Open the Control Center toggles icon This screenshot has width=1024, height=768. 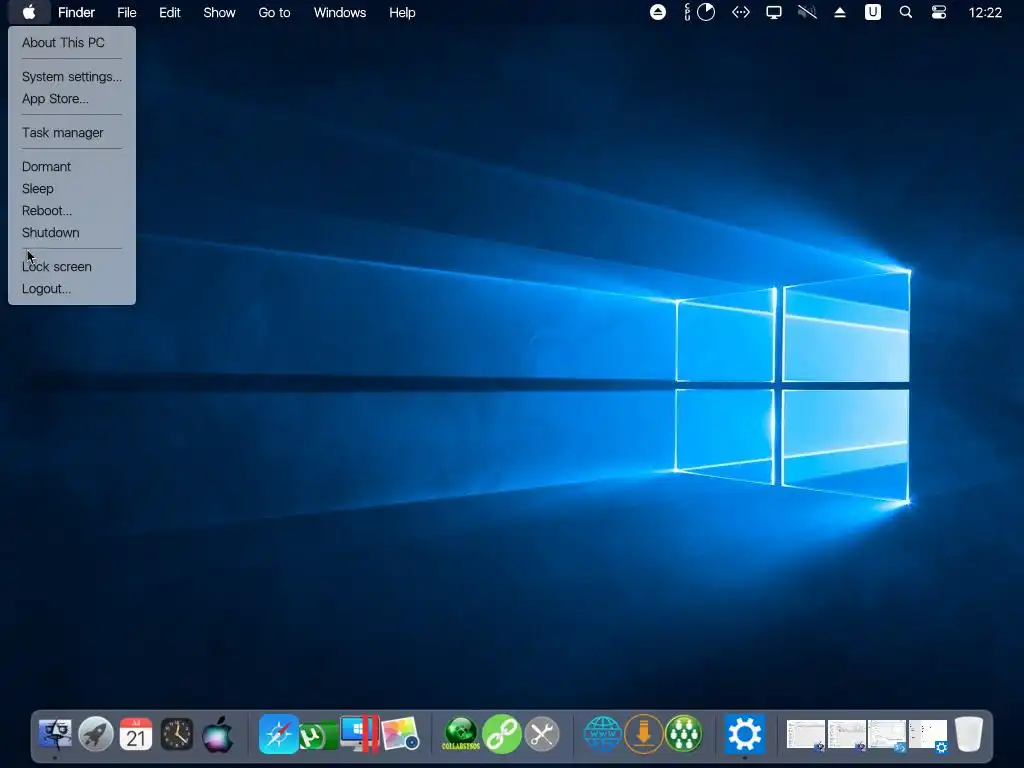pyautogui.click(x=938, y=12)
